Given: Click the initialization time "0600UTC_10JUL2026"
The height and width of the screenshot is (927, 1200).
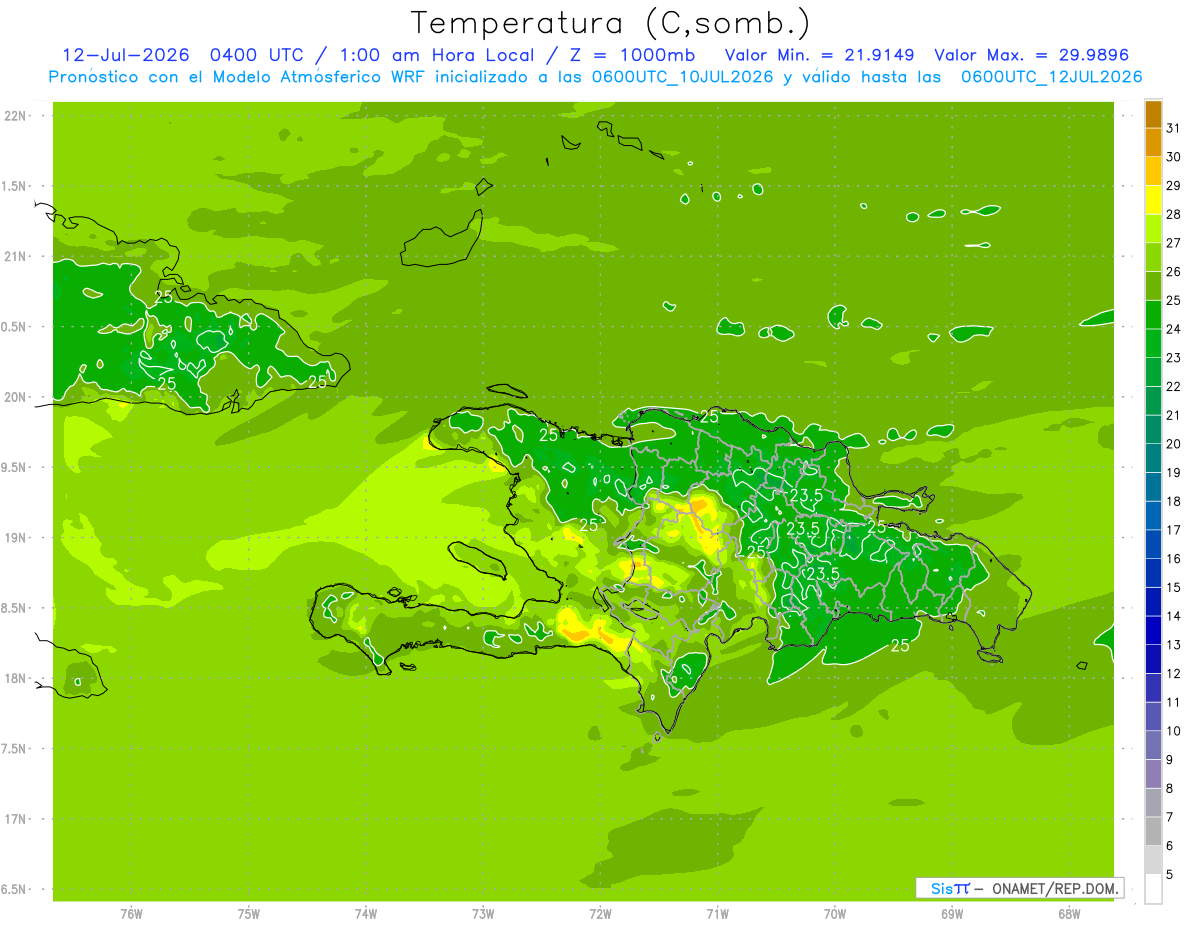Looking at the screenshot, I should [x=683, y=77].
